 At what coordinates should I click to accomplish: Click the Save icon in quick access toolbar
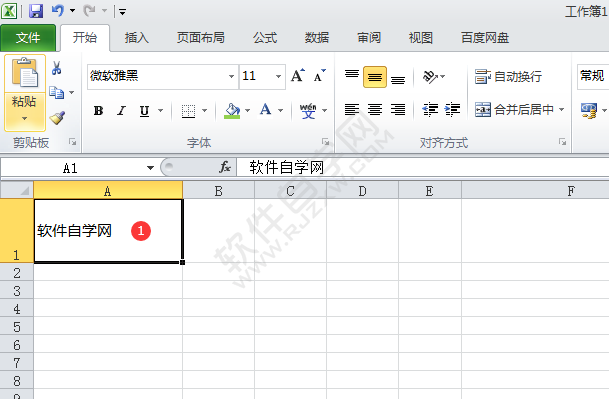click(x=36, y=11)
